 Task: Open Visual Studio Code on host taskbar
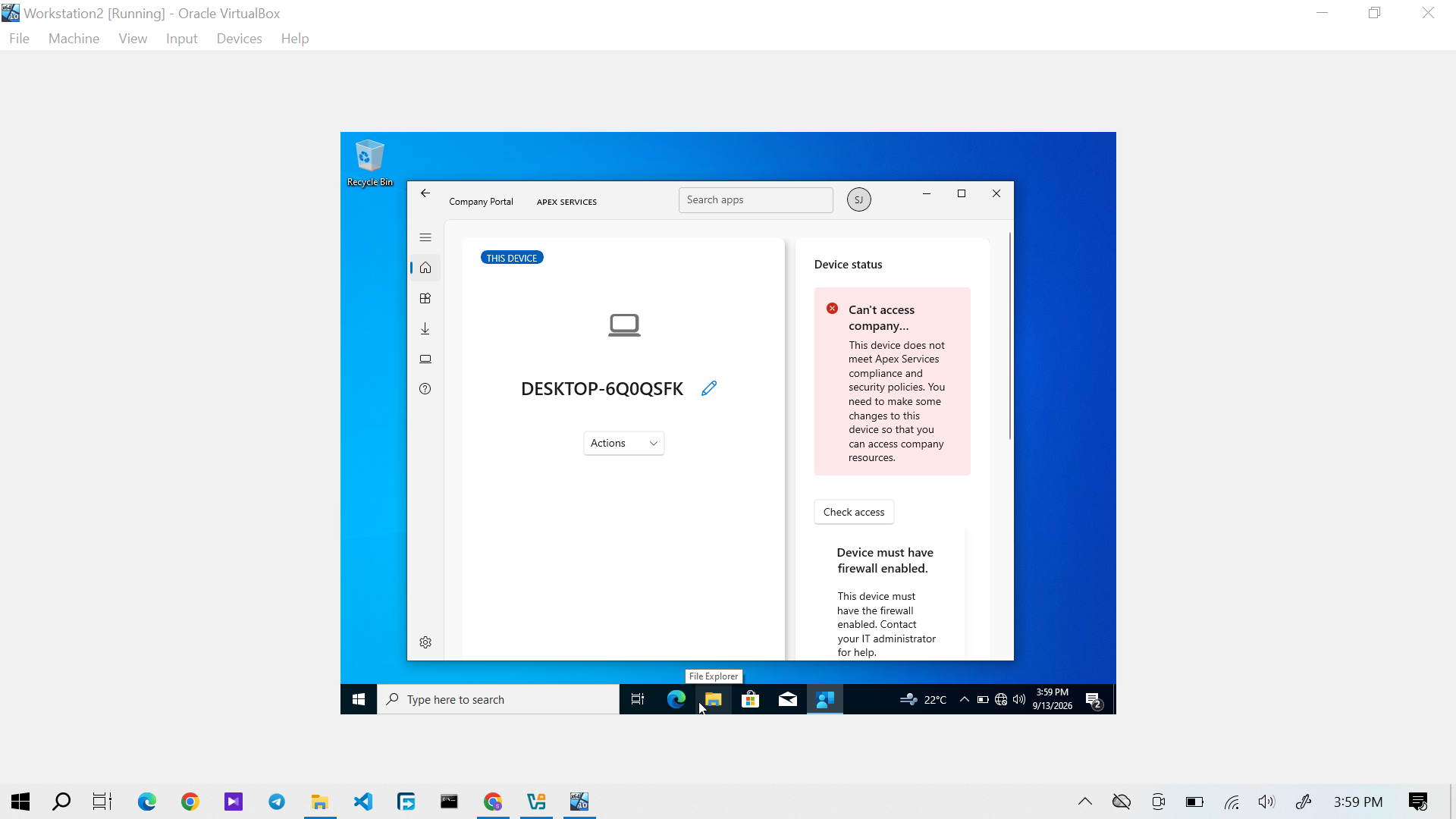[363, 802]
